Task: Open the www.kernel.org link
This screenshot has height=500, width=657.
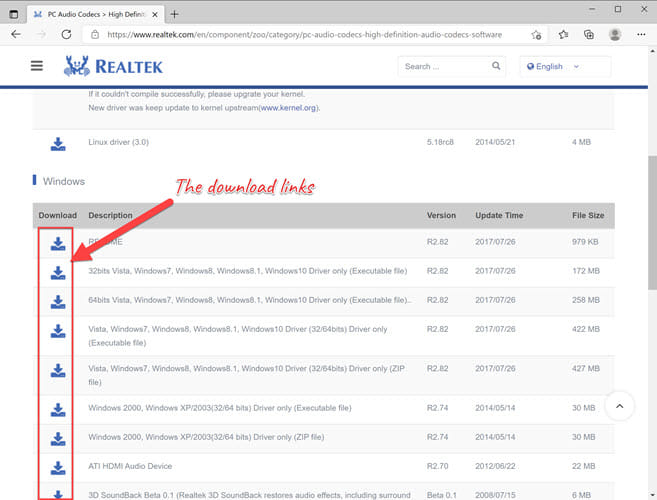Action: (288, 108)
